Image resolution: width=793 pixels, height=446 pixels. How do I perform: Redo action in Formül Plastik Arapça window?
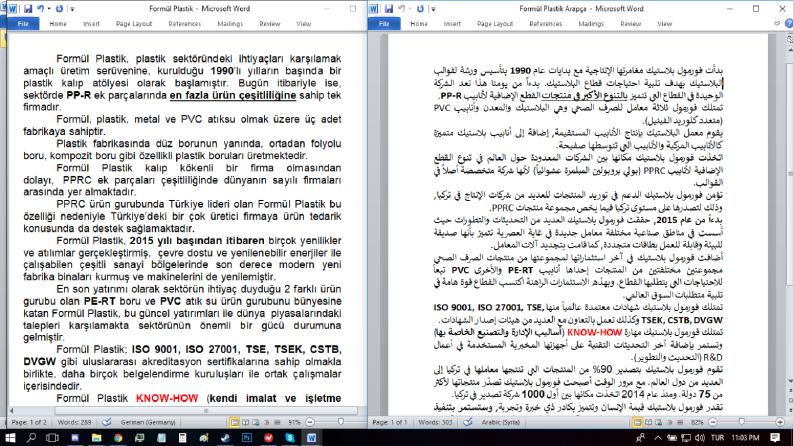click(420, 9)
